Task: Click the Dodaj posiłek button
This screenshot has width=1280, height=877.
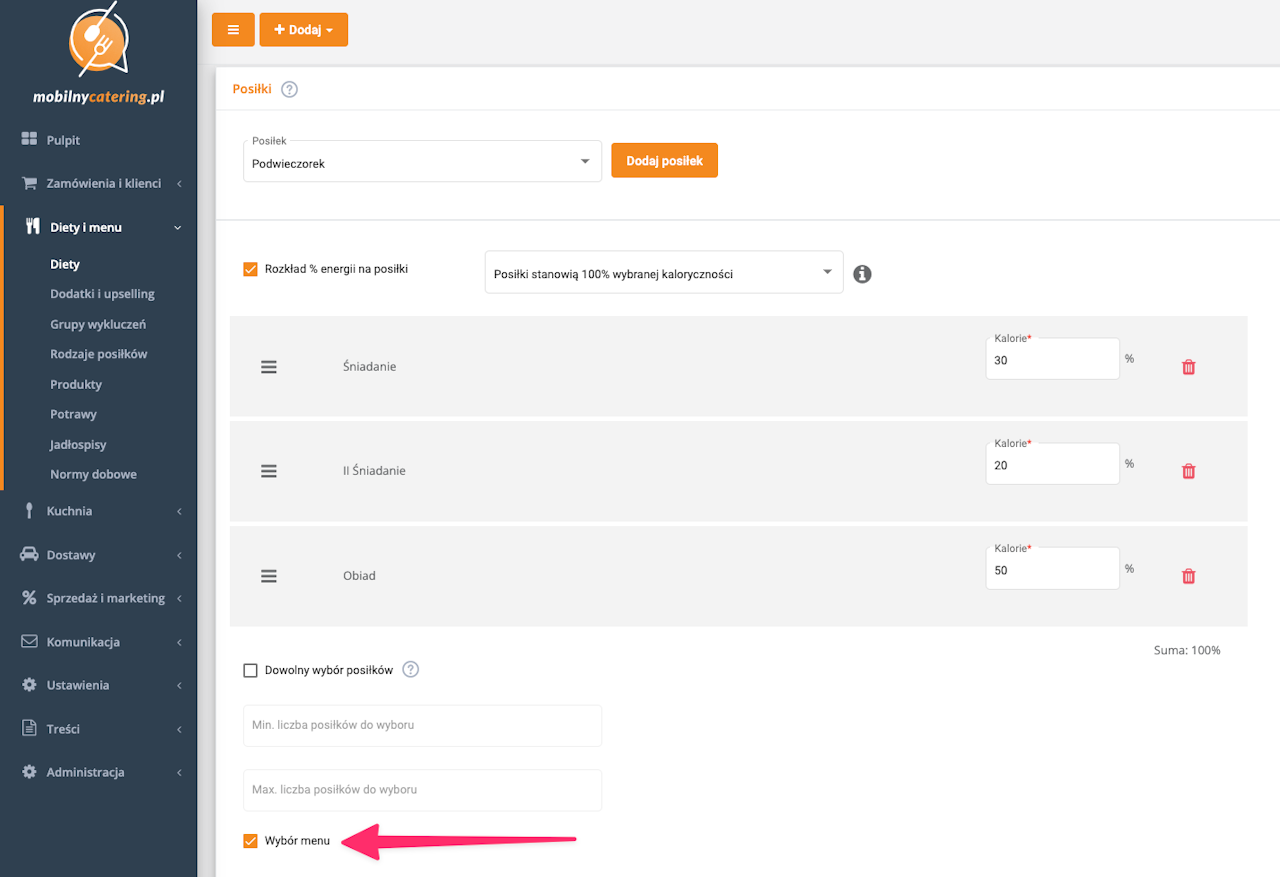Action: [x=664, y=161]
